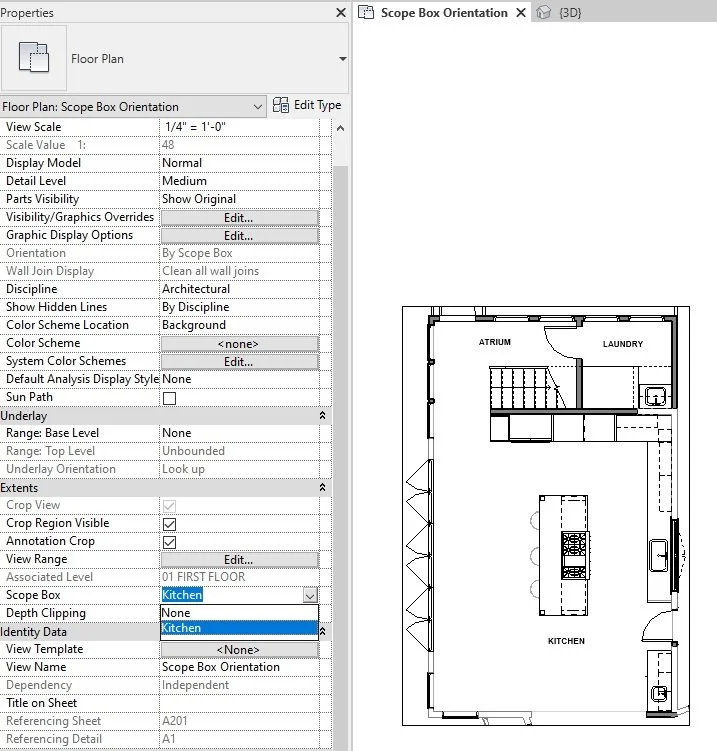Toggle the grayed Crop View checkbox
This screenshot has width=717, height=751.
170,506
